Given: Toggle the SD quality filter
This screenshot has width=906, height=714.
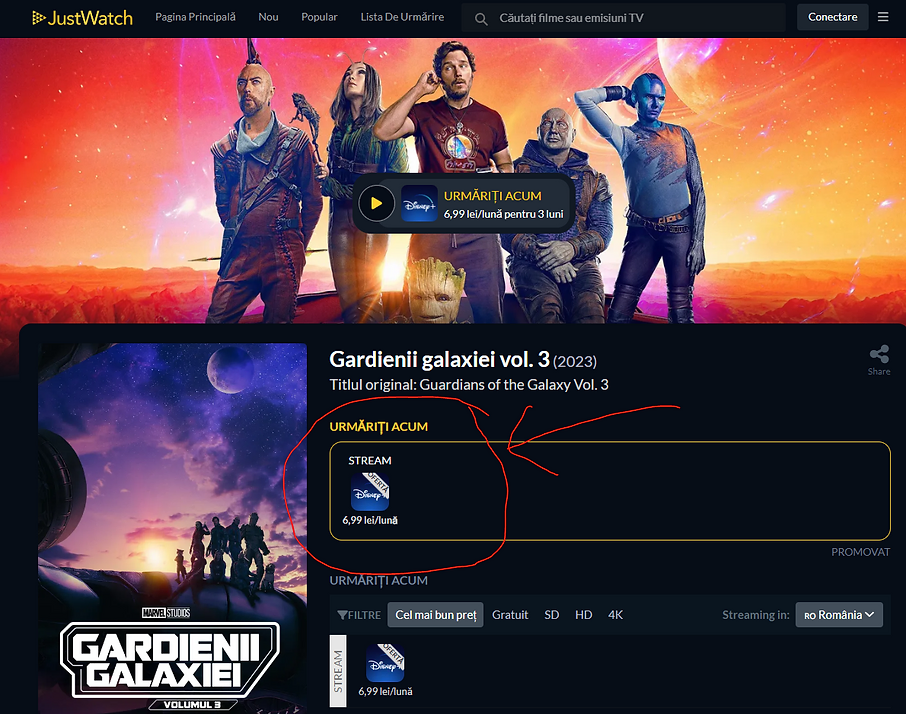Looking at the screenshot, I should (552, 615).
